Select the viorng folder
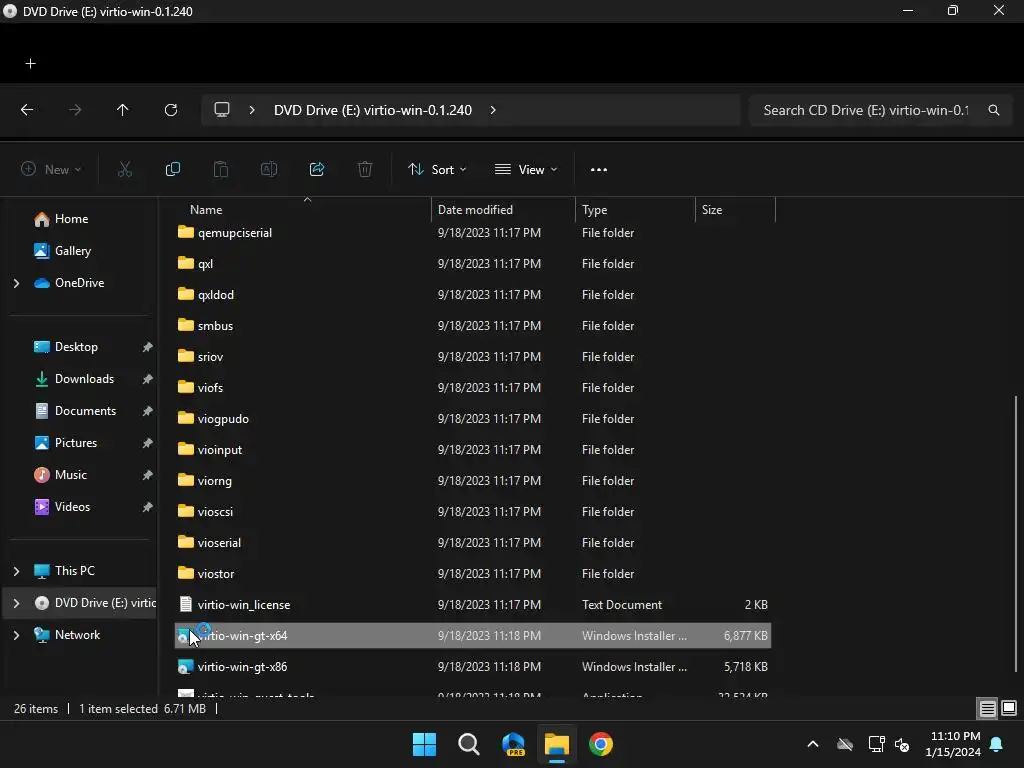1024x768 pixels. point(473,481)
